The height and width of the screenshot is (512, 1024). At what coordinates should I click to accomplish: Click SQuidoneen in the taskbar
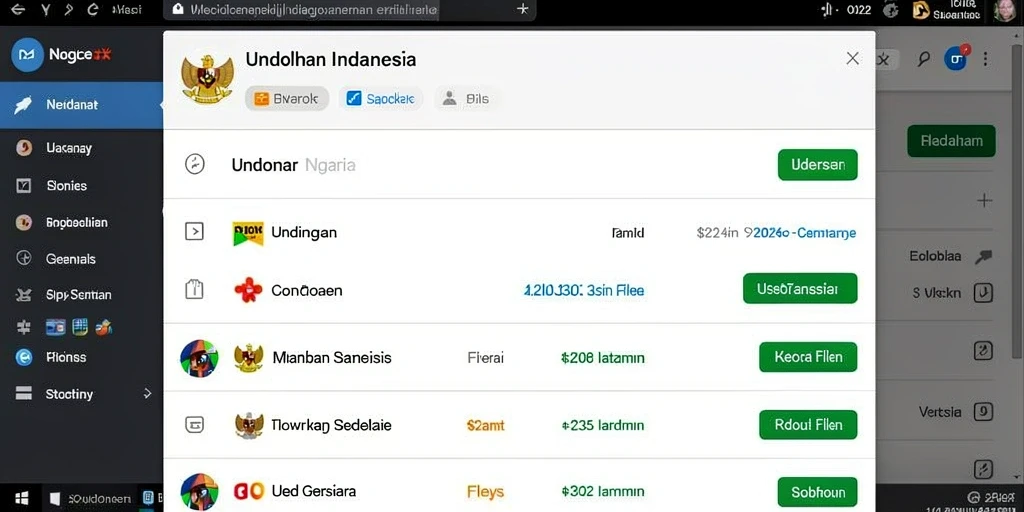pyautogui.click(x=90, y=499)
